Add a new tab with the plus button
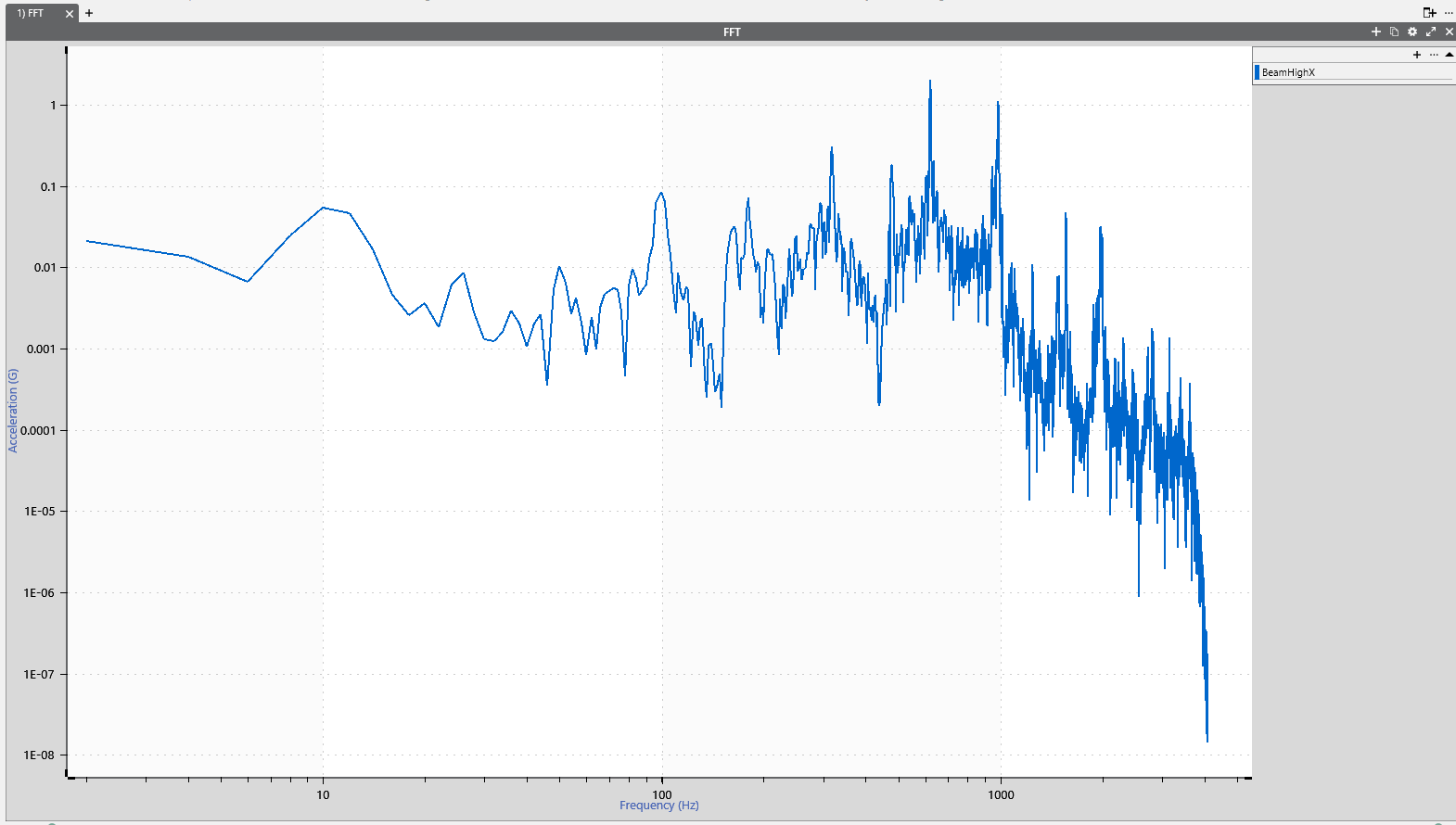 pyautogui.click(x=89, y=13)
